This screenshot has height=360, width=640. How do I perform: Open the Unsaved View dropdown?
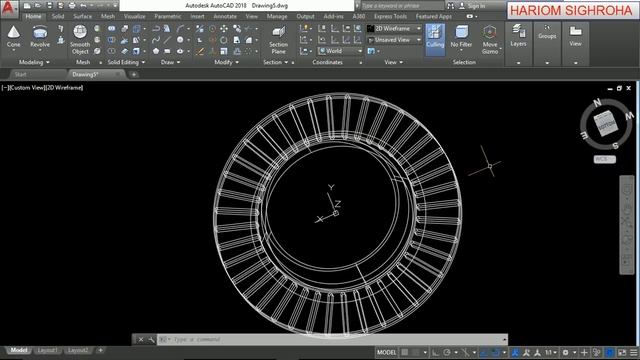(x=394, y=40)
